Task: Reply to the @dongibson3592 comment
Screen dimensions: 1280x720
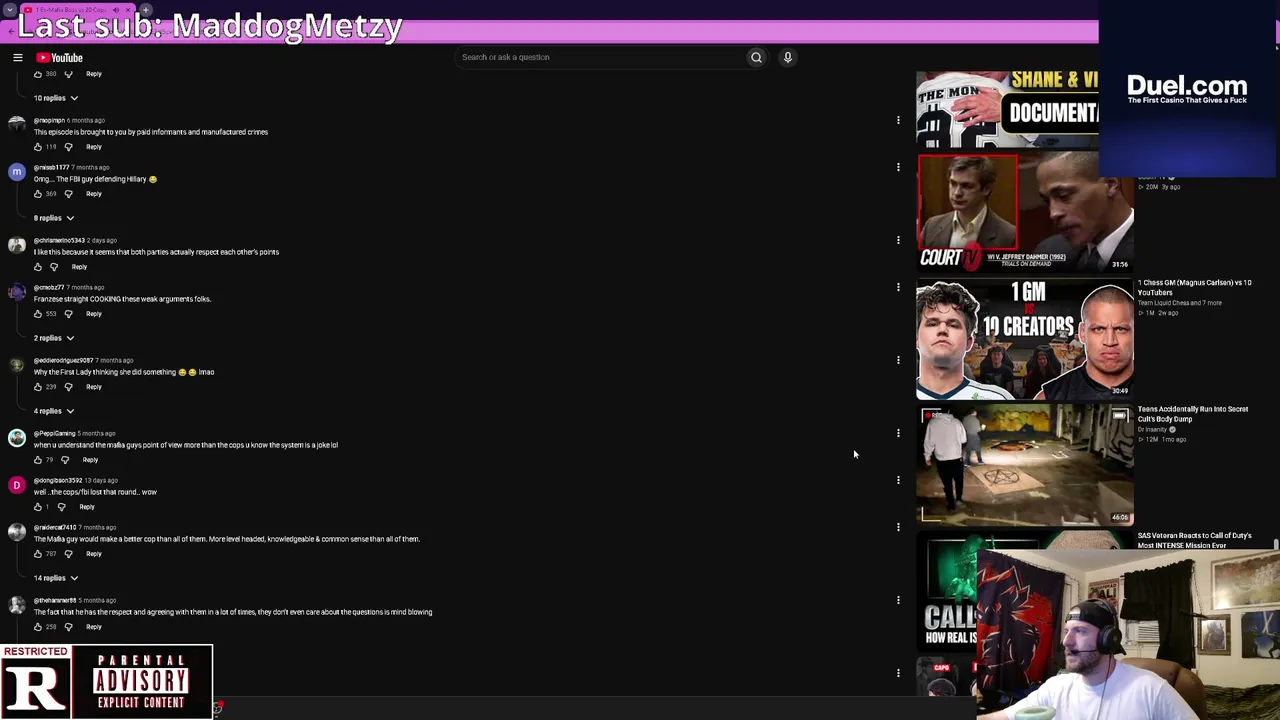Action: (87, 507)
